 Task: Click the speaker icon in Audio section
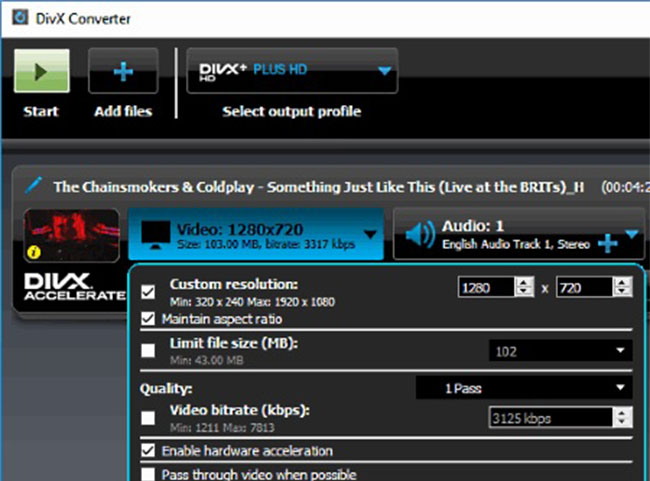[420, 234]
